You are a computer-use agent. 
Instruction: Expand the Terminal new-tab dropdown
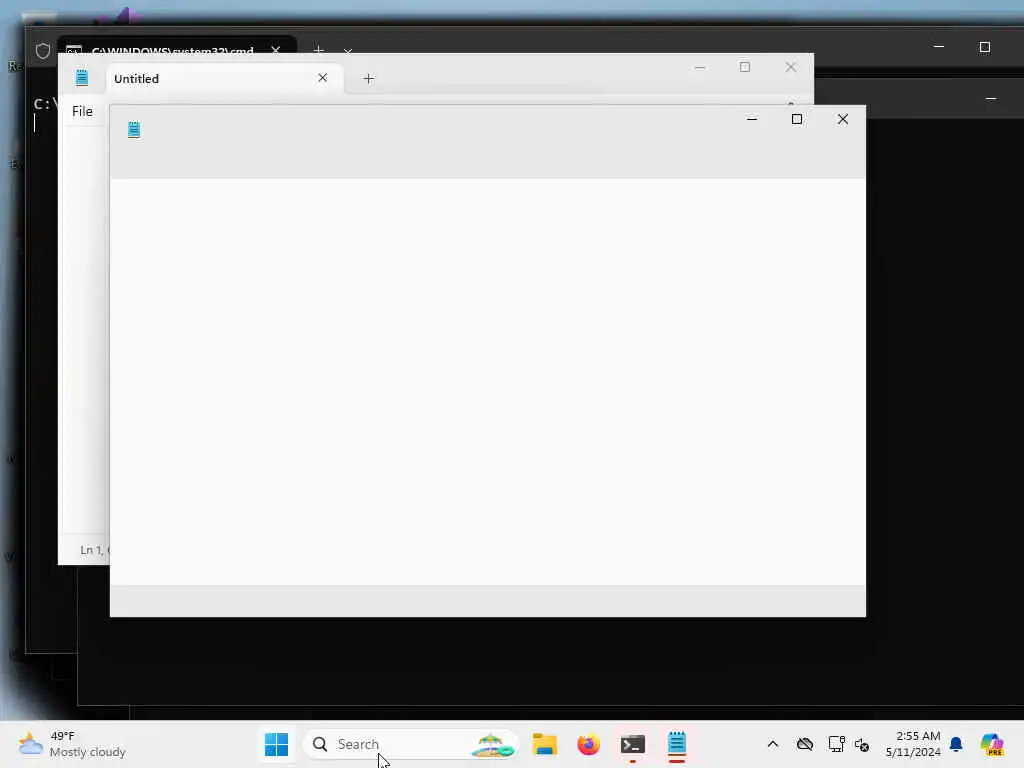point(348,50)
